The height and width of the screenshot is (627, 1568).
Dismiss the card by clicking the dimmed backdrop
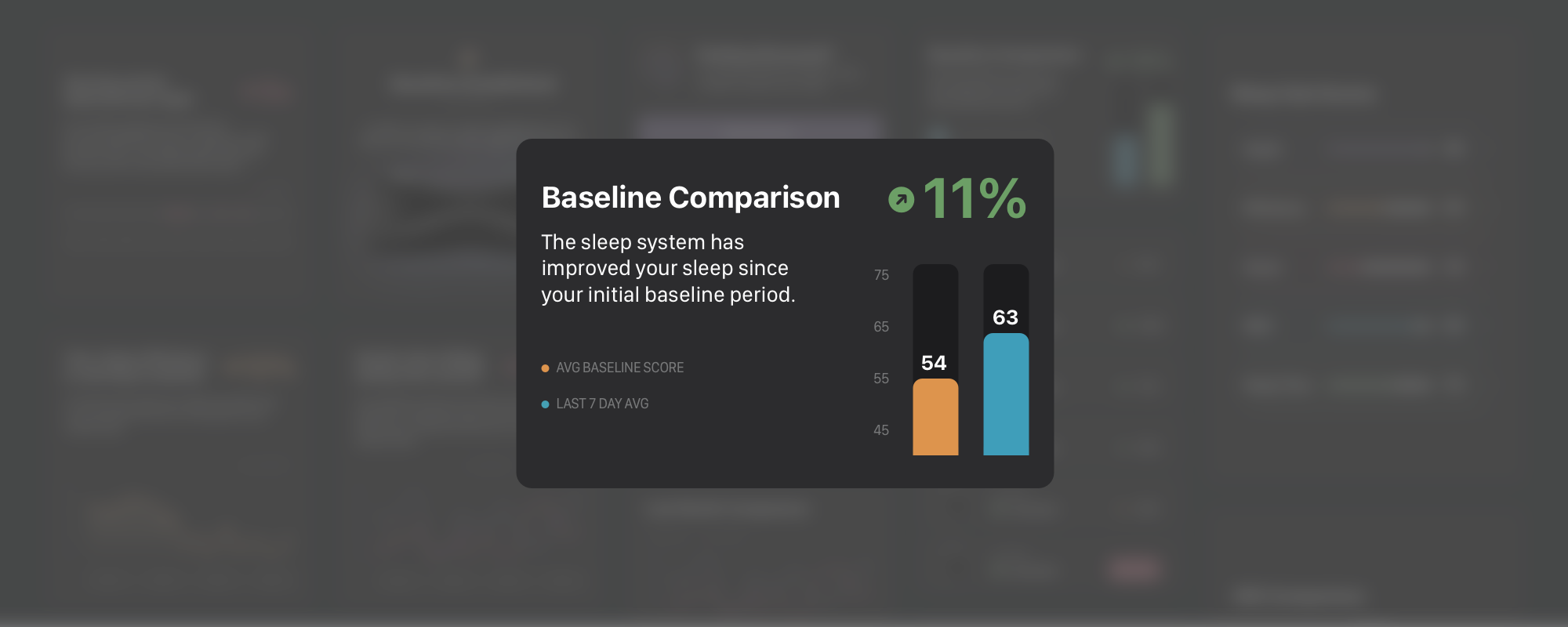click(235, 549)
